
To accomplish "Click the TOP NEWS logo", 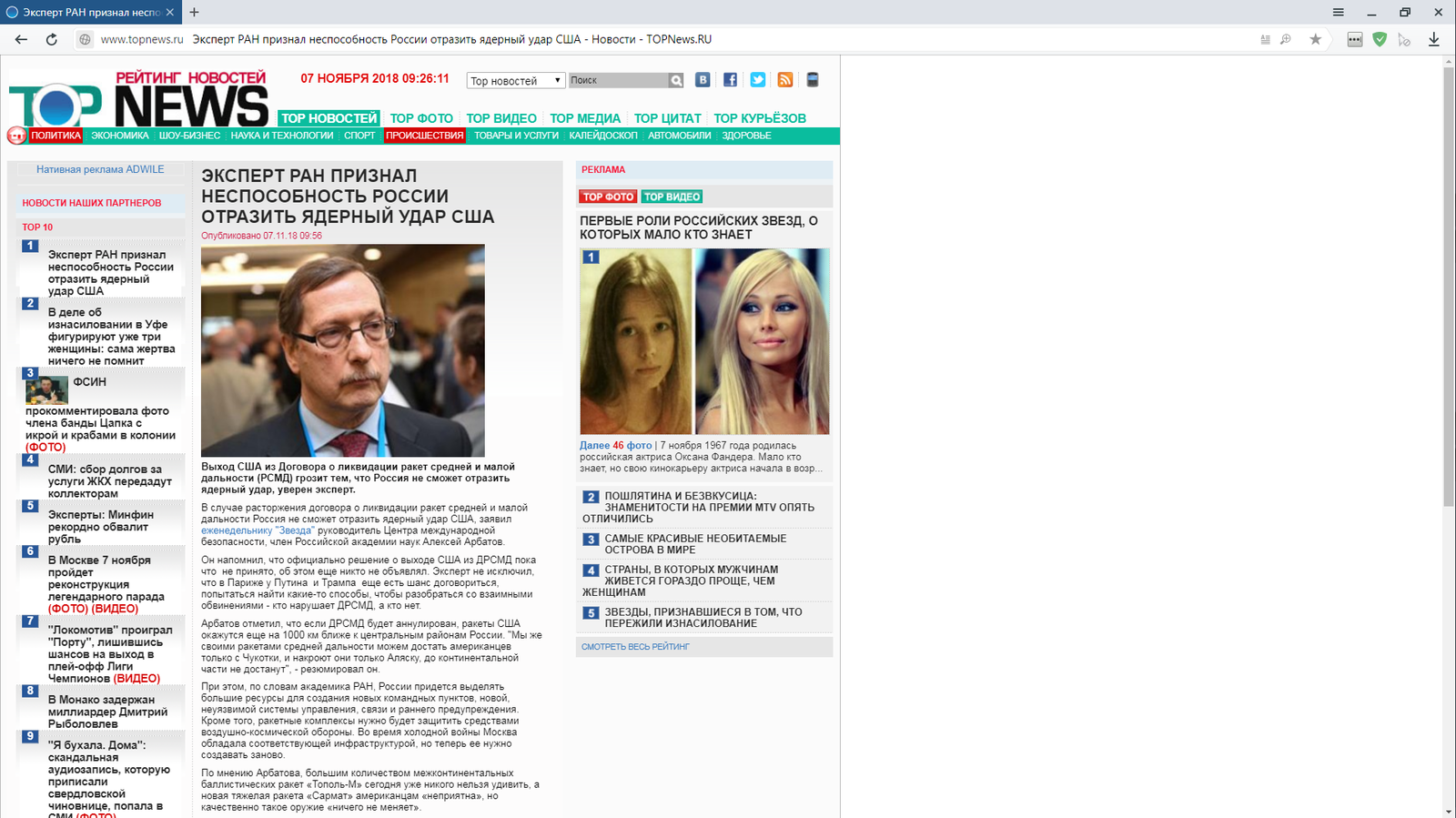I will click(x=138, y=100).
